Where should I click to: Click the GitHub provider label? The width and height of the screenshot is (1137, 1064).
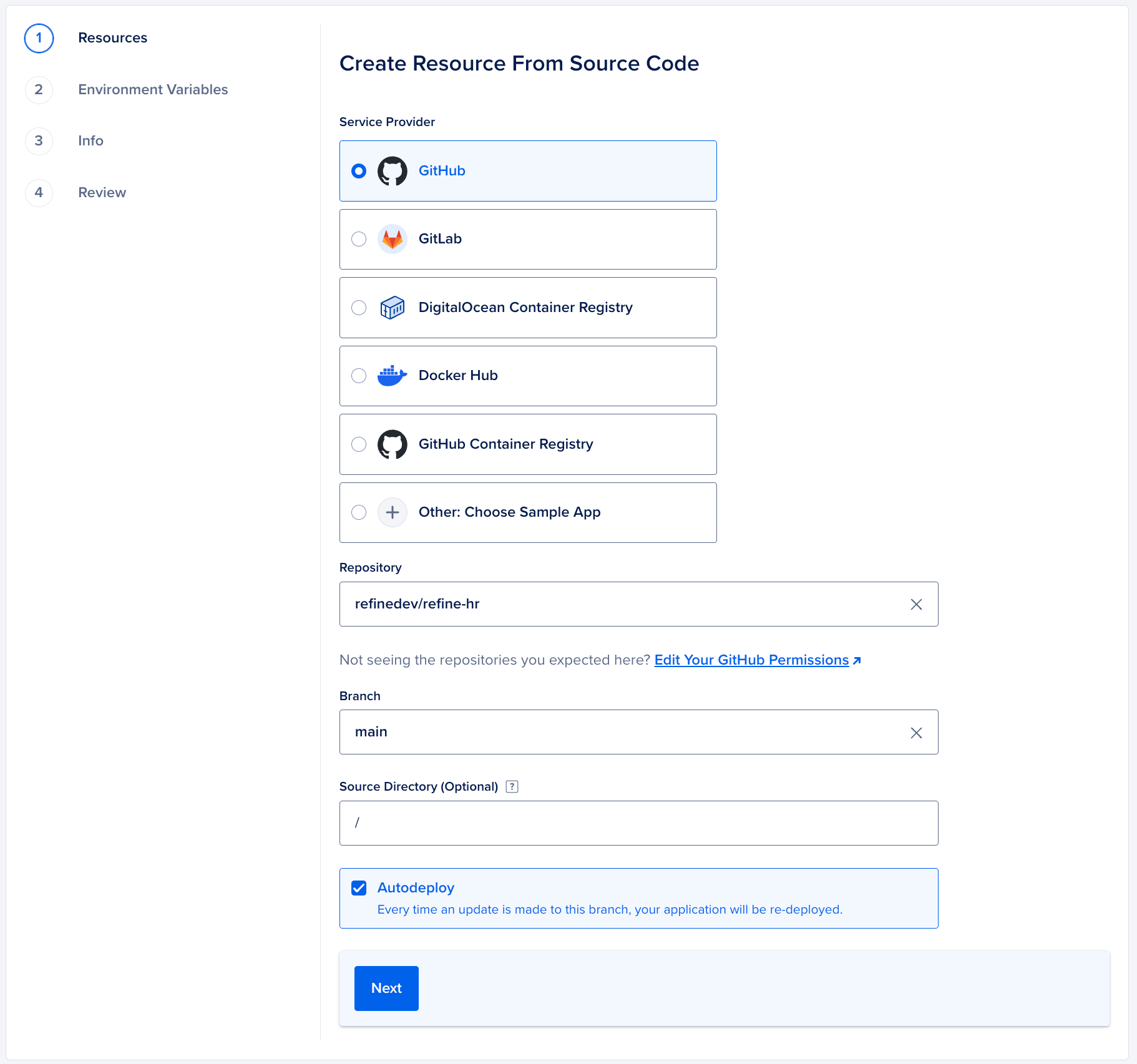(442, 171)
